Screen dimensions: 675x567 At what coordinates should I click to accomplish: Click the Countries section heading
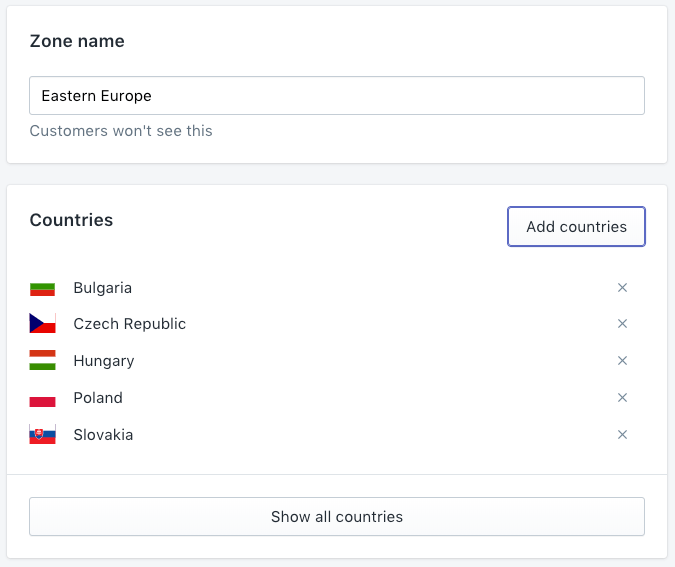(71, 220)
